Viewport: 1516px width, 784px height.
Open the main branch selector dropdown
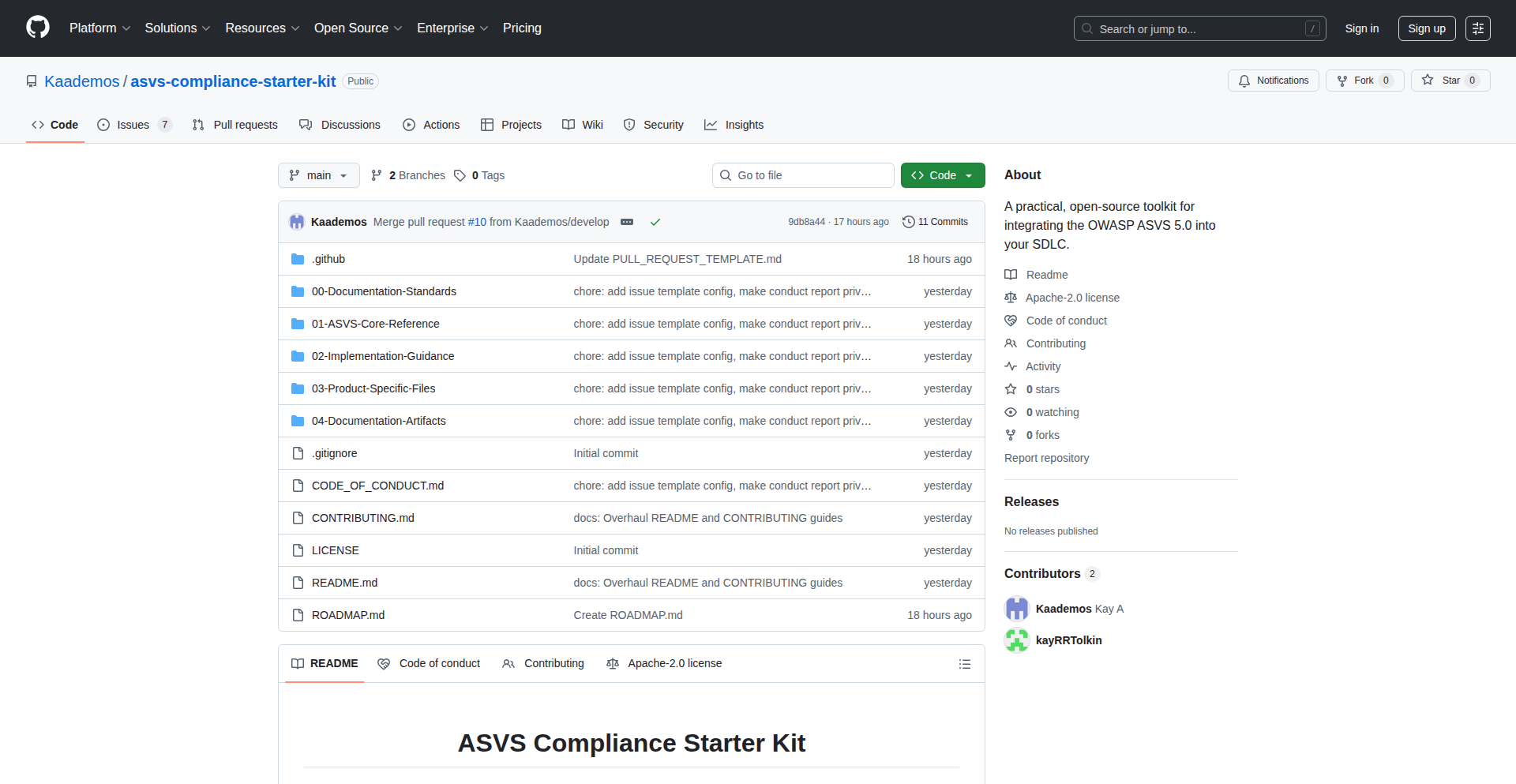pos(319,175)
